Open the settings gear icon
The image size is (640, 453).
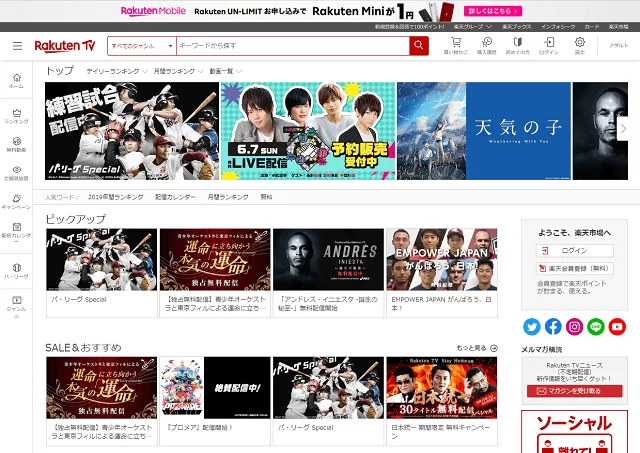click(x=580, y=45)
